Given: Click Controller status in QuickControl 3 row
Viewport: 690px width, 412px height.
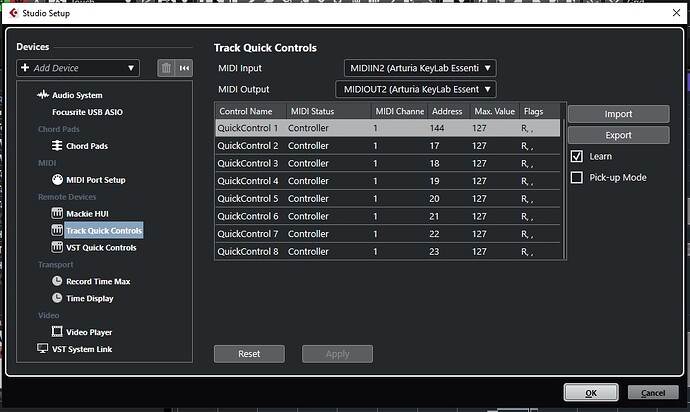Looking at the screenshot, I should [x=308, y=163].
